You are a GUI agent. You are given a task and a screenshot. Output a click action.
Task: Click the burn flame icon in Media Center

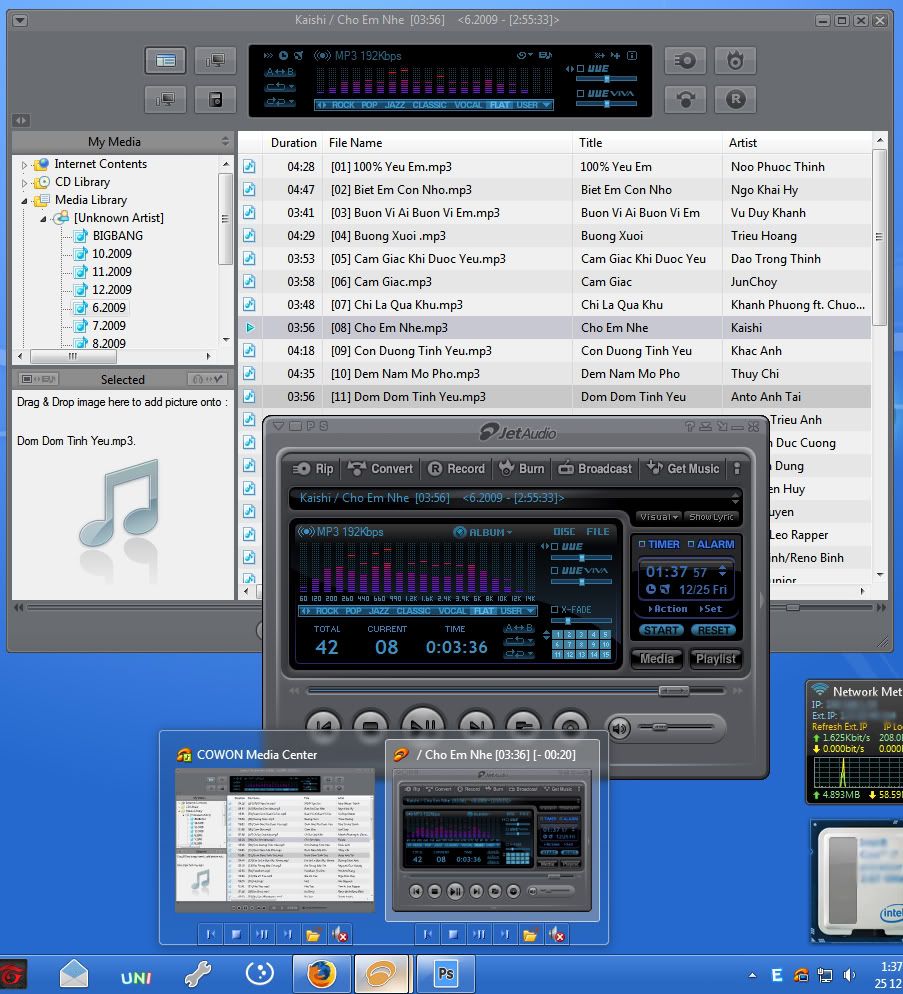[736, 61]
